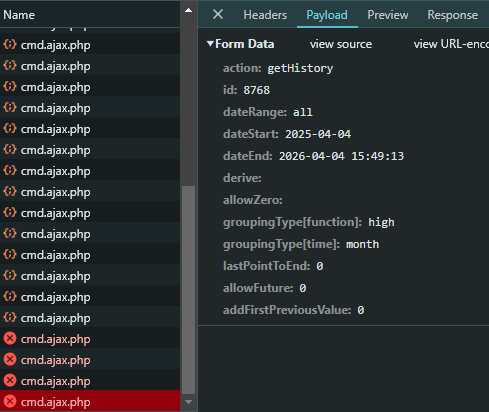Screen dimensions: 489x412
Task: Select the second failed cmd.ajax.php request
Action: click(90, 359)
